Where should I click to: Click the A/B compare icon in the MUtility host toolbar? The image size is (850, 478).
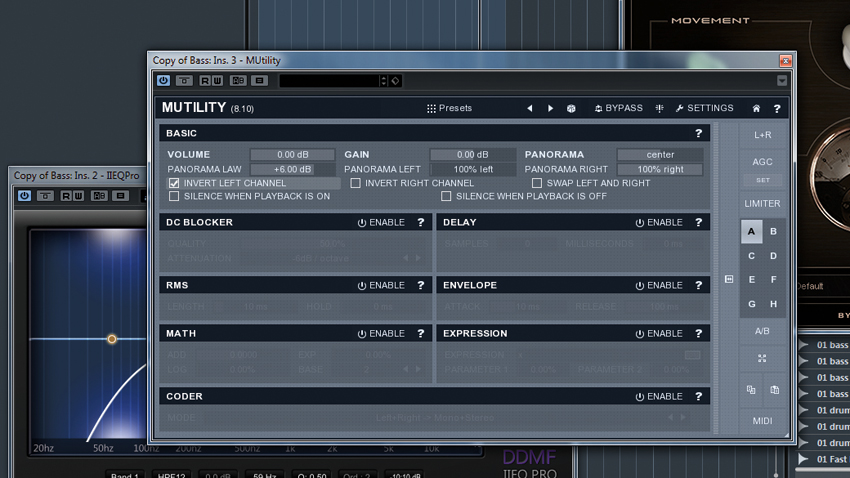click(x=238, y=81)
